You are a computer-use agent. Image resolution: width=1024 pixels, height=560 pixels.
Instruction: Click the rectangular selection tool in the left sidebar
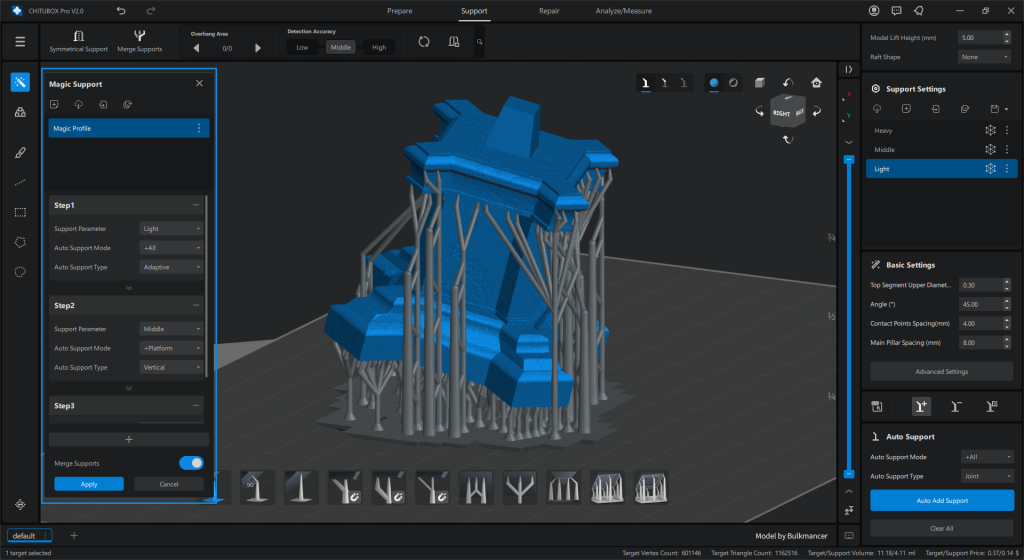20,212
